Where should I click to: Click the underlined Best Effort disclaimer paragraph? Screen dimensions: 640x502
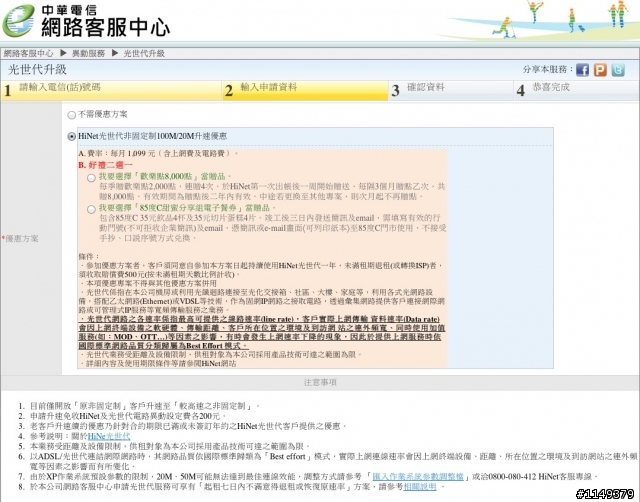pyautogui.click(x=262, y=332)
